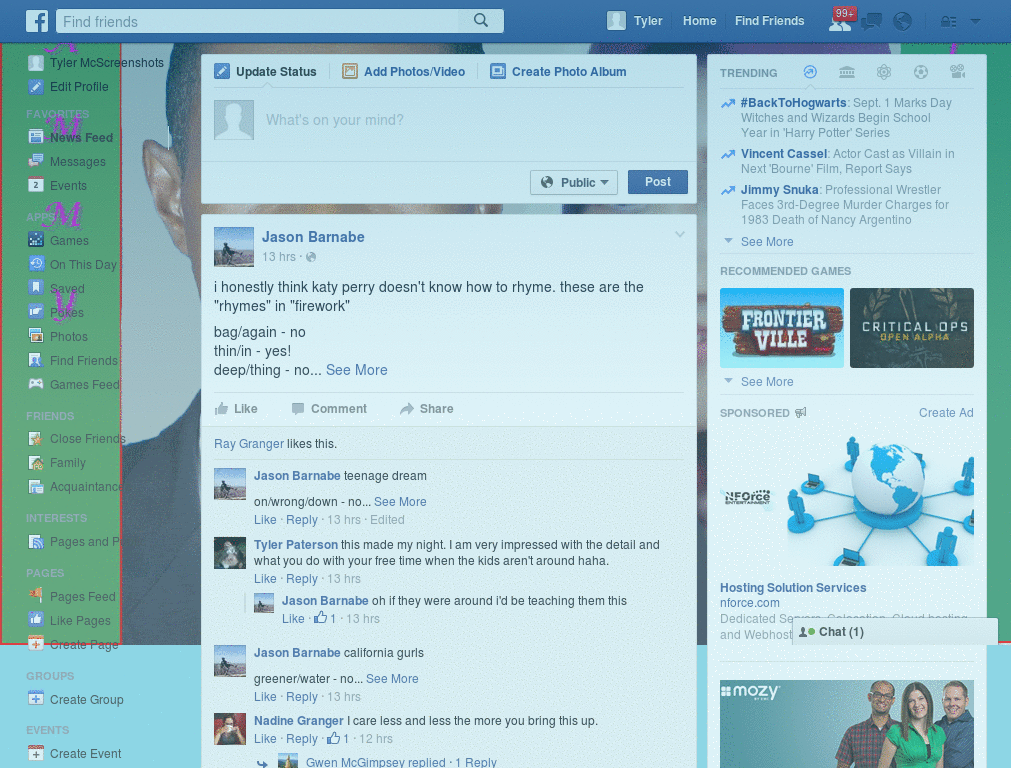Open the messages chat bubbles icon
The image size is (1024, 768).
click(x=871, y=22)
